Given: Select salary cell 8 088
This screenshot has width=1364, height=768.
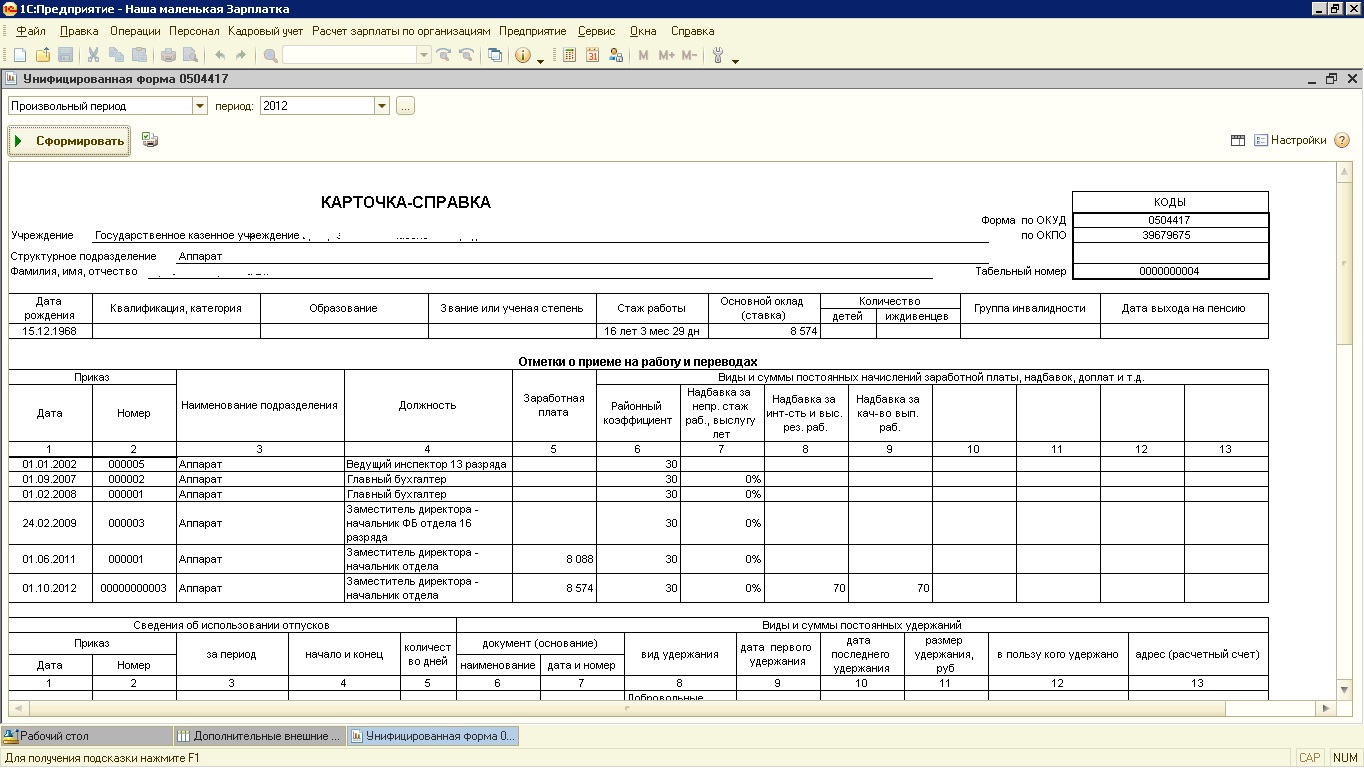Looking at the screenshot, I should pos(554,559).
